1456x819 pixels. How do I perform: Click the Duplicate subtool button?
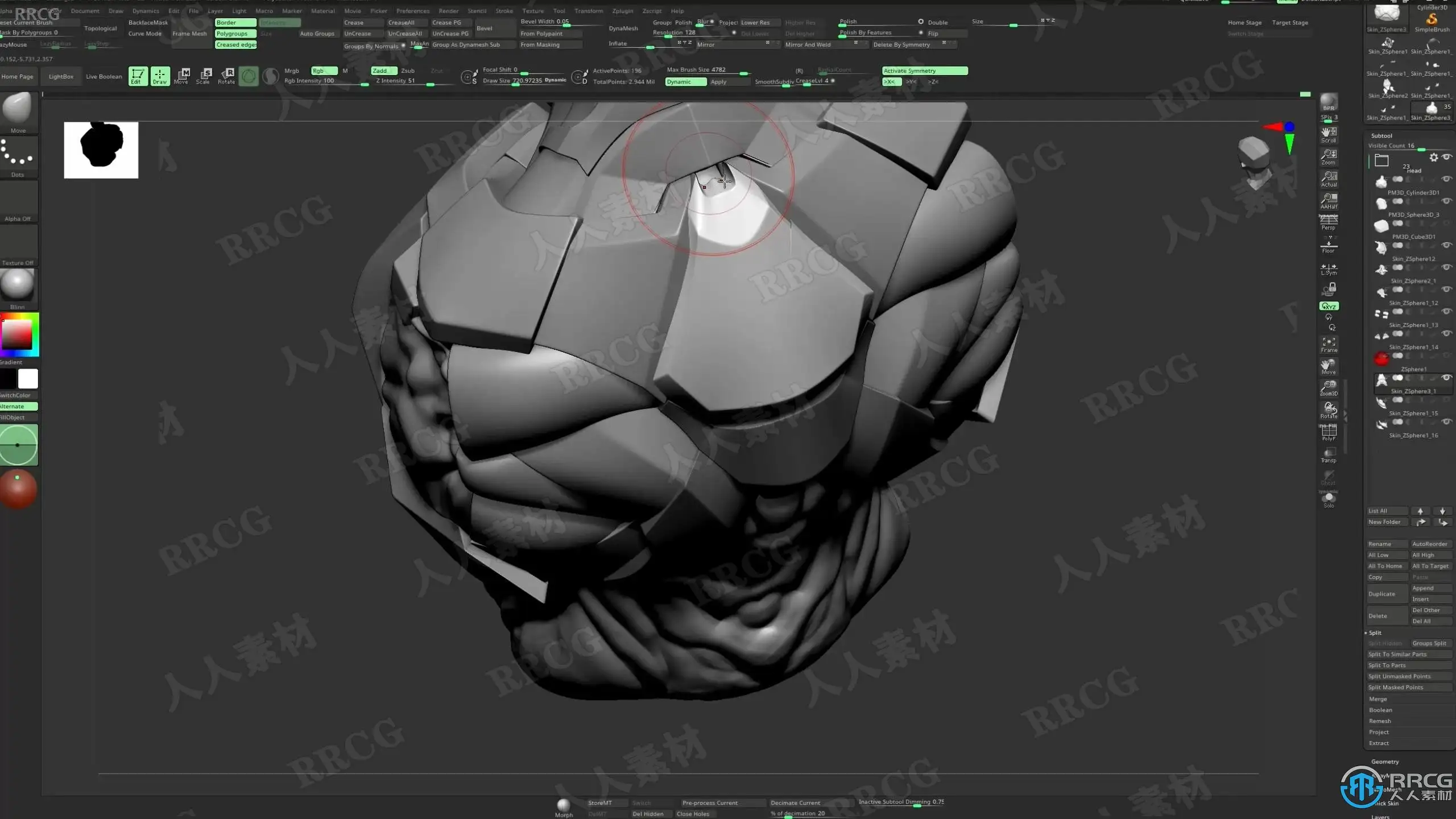[1386, 594]
